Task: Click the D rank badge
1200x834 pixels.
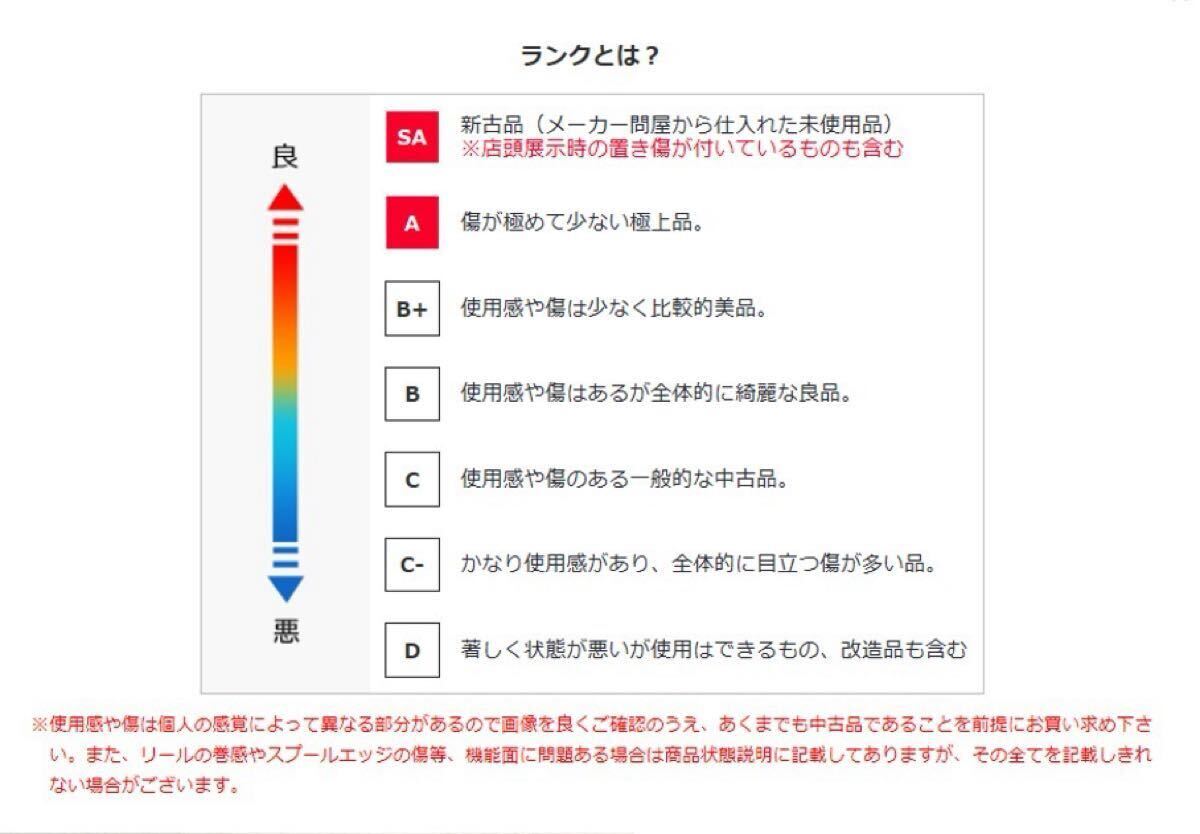Action: [412, 651]
